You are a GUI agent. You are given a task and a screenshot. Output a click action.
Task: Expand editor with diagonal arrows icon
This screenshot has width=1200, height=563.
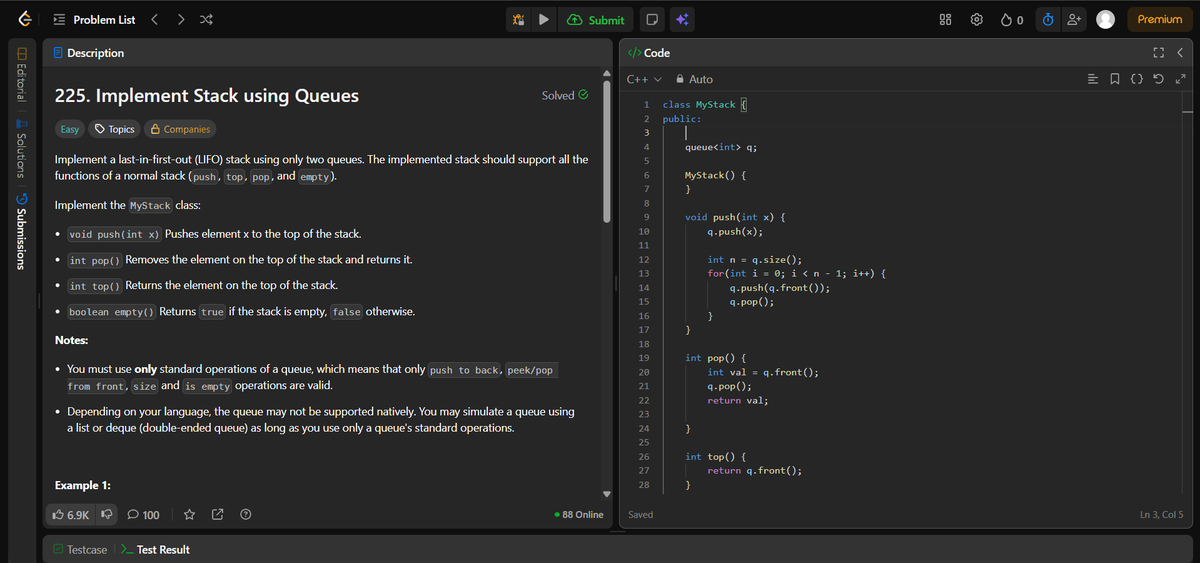[x=1180, y=79]
